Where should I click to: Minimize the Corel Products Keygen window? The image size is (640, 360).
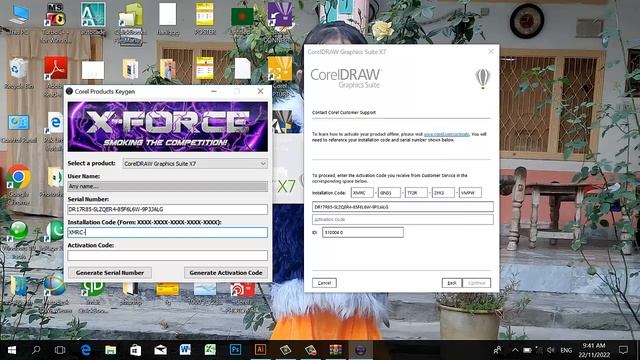(214, 91)
